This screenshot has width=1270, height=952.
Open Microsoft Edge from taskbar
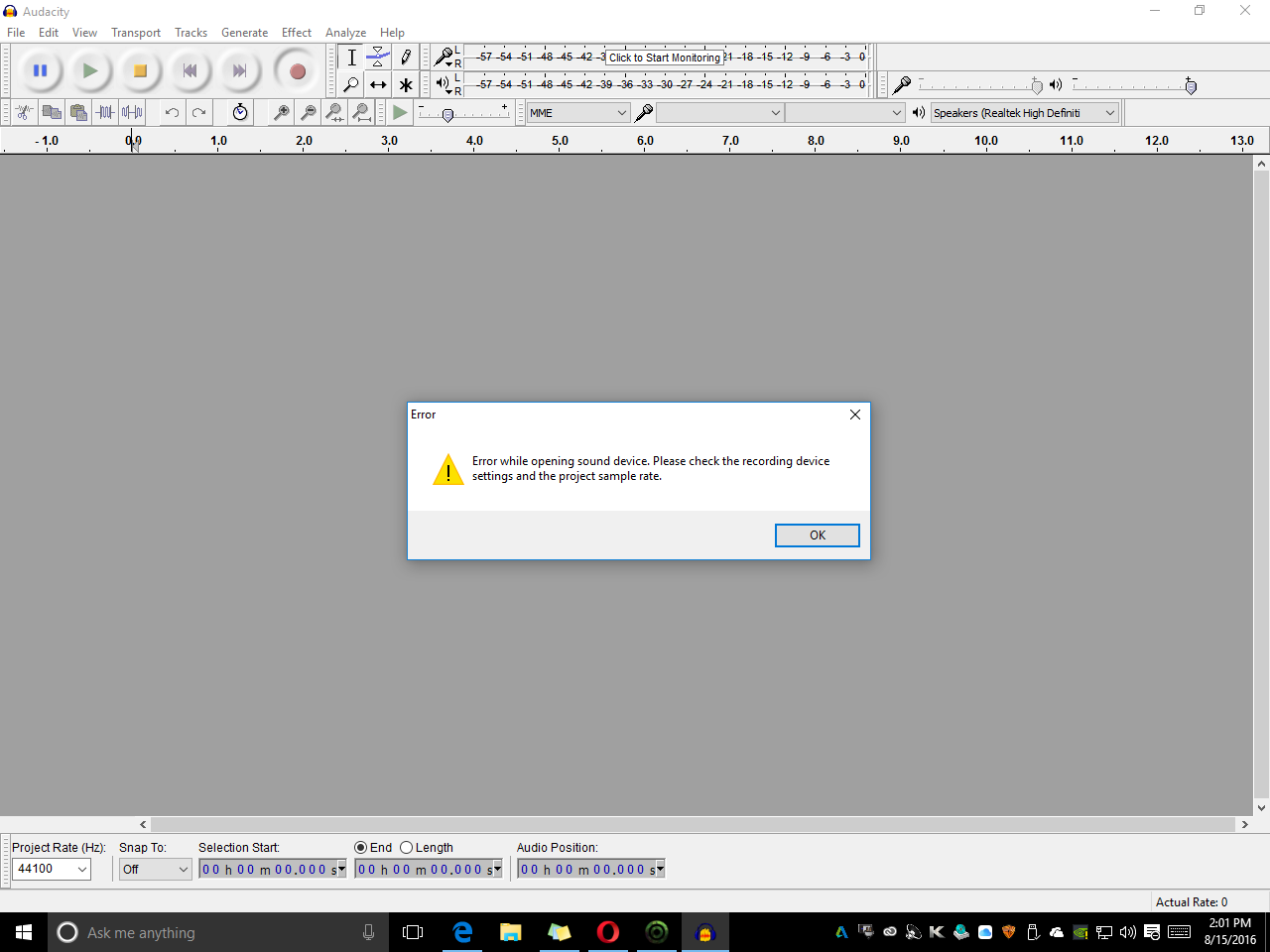[x=462, y=932]
